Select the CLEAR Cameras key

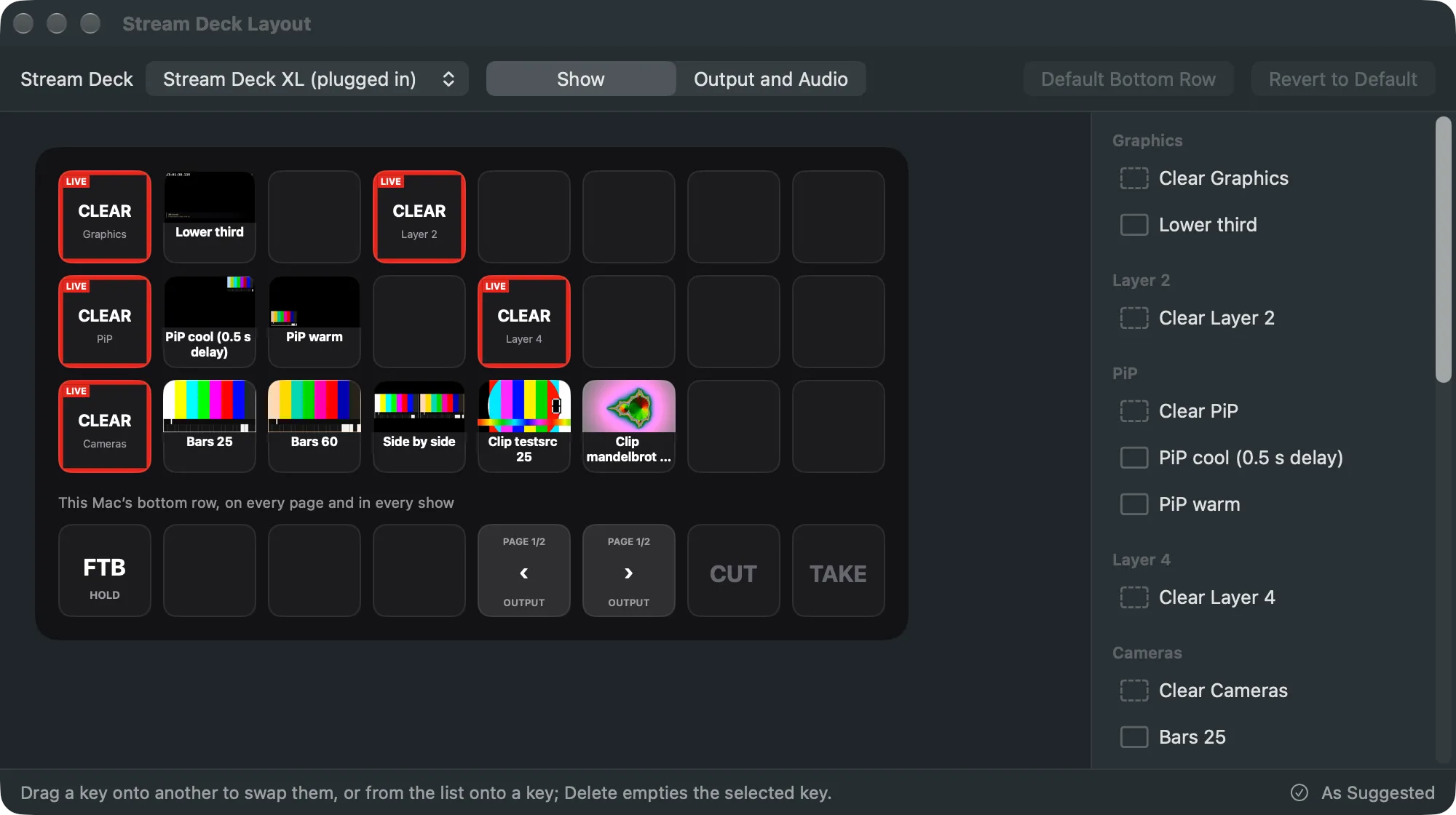tap(105, 426)
